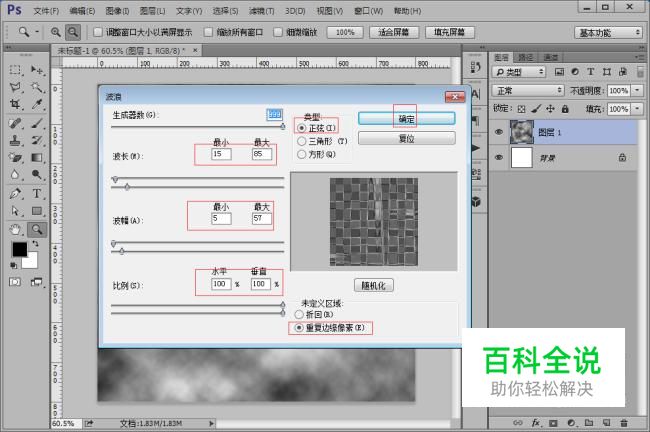Screen dimensions: 650x432
Task: Click 确定 button in wave dialog
Action: point(406,119)
